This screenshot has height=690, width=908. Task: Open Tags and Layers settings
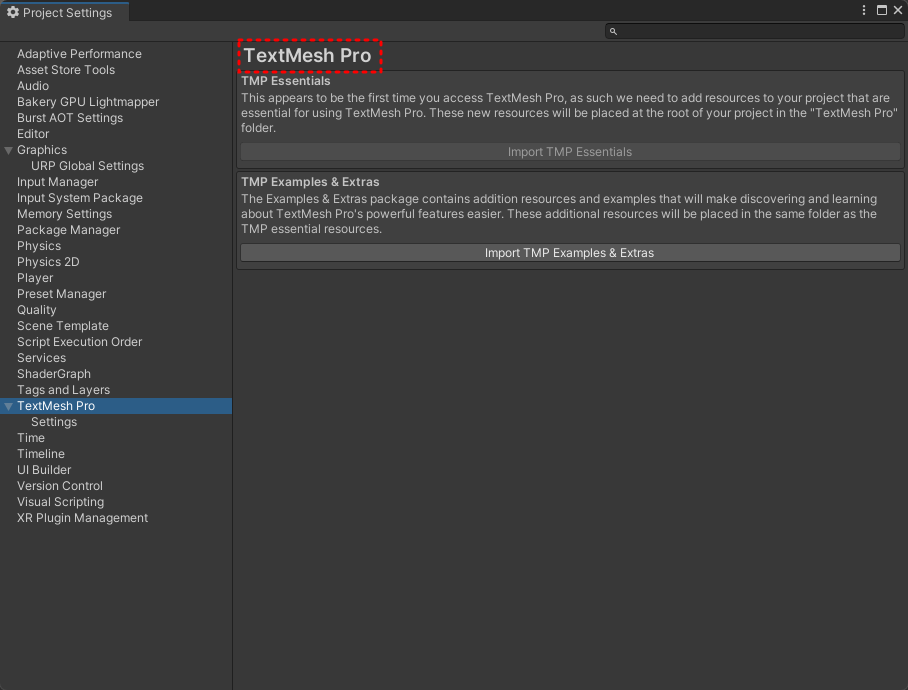click(x=63, y=390)
